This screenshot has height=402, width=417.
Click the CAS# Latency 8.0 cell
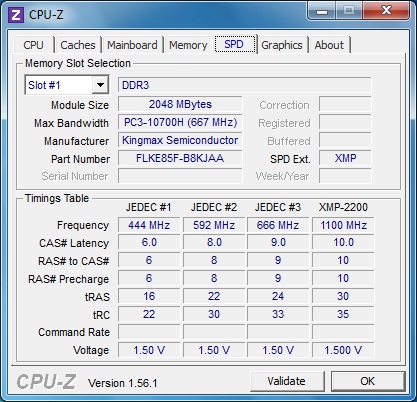coord(214,243)
